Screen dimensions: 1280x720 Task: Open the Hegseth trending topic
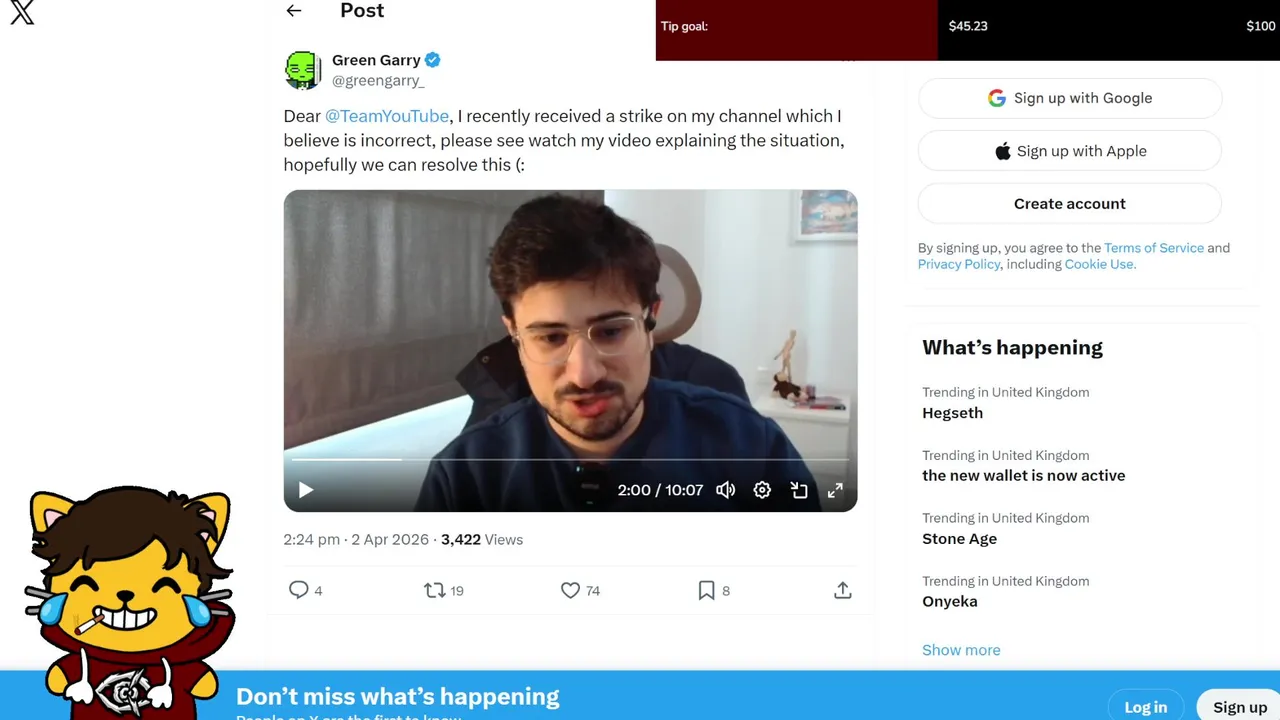click(952, 413)
